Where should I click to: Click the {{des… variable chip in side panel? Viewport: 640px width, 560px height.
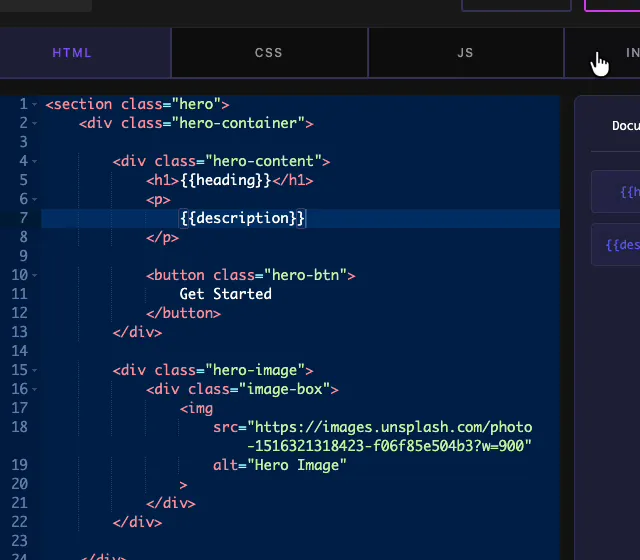click(616, 245)
